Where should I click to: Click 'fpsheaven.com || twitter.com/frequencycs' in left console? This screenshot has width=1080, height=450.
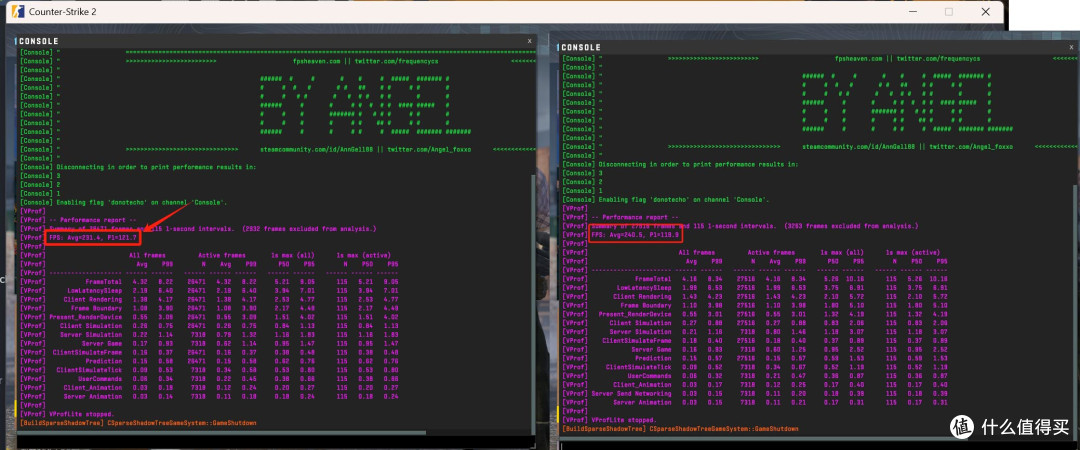365,61
